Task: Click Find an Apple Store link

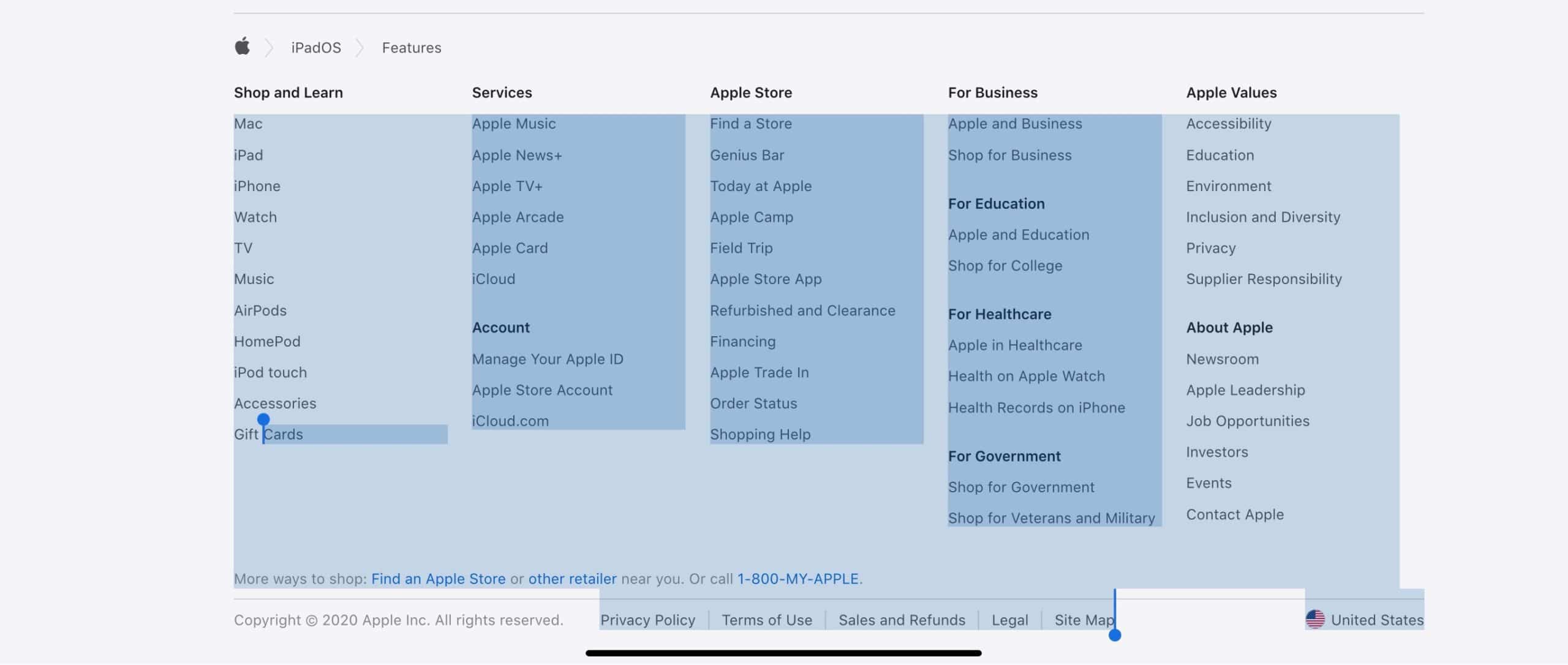Action: tap(439, 579)
